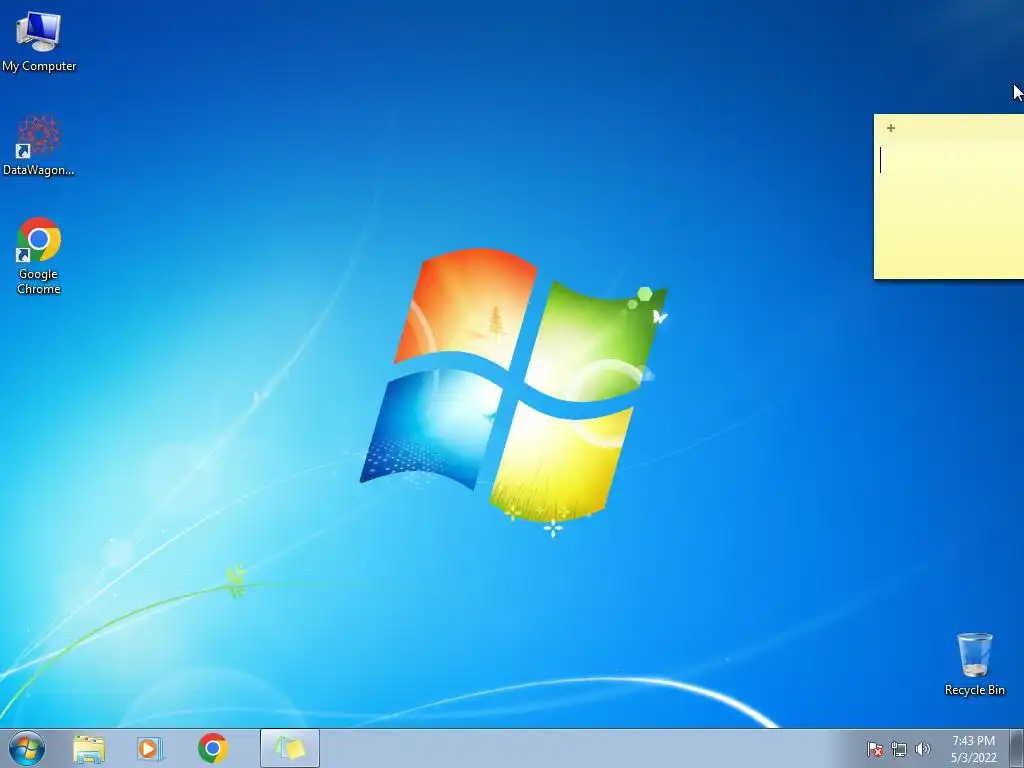Select the Google Chrome desktop shortcut

pos(39,255)
